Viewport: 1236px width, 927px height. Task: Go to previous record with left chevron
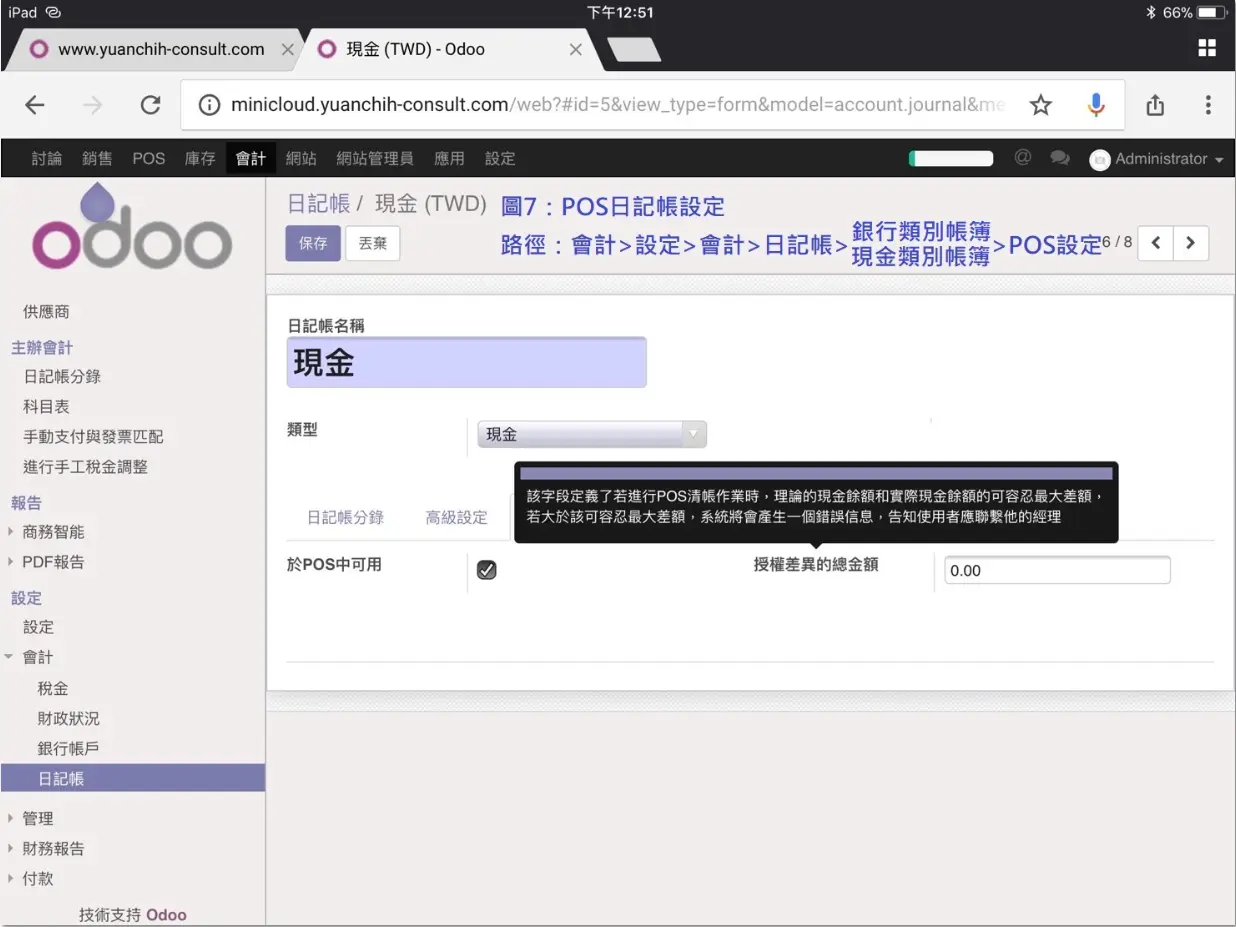(1155, 243)
